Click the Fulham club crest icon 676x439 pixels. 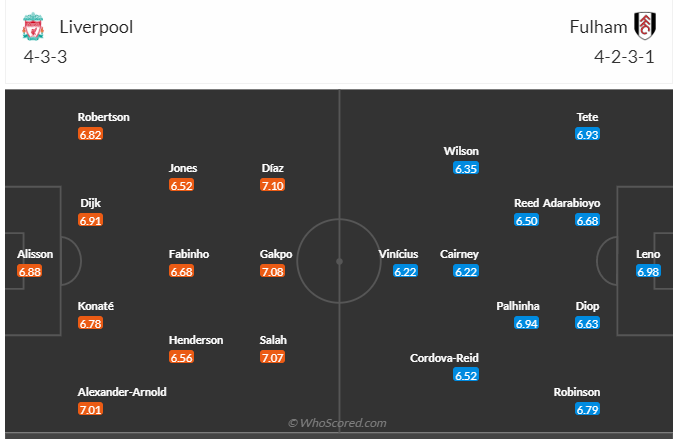[x=644, y=26]
